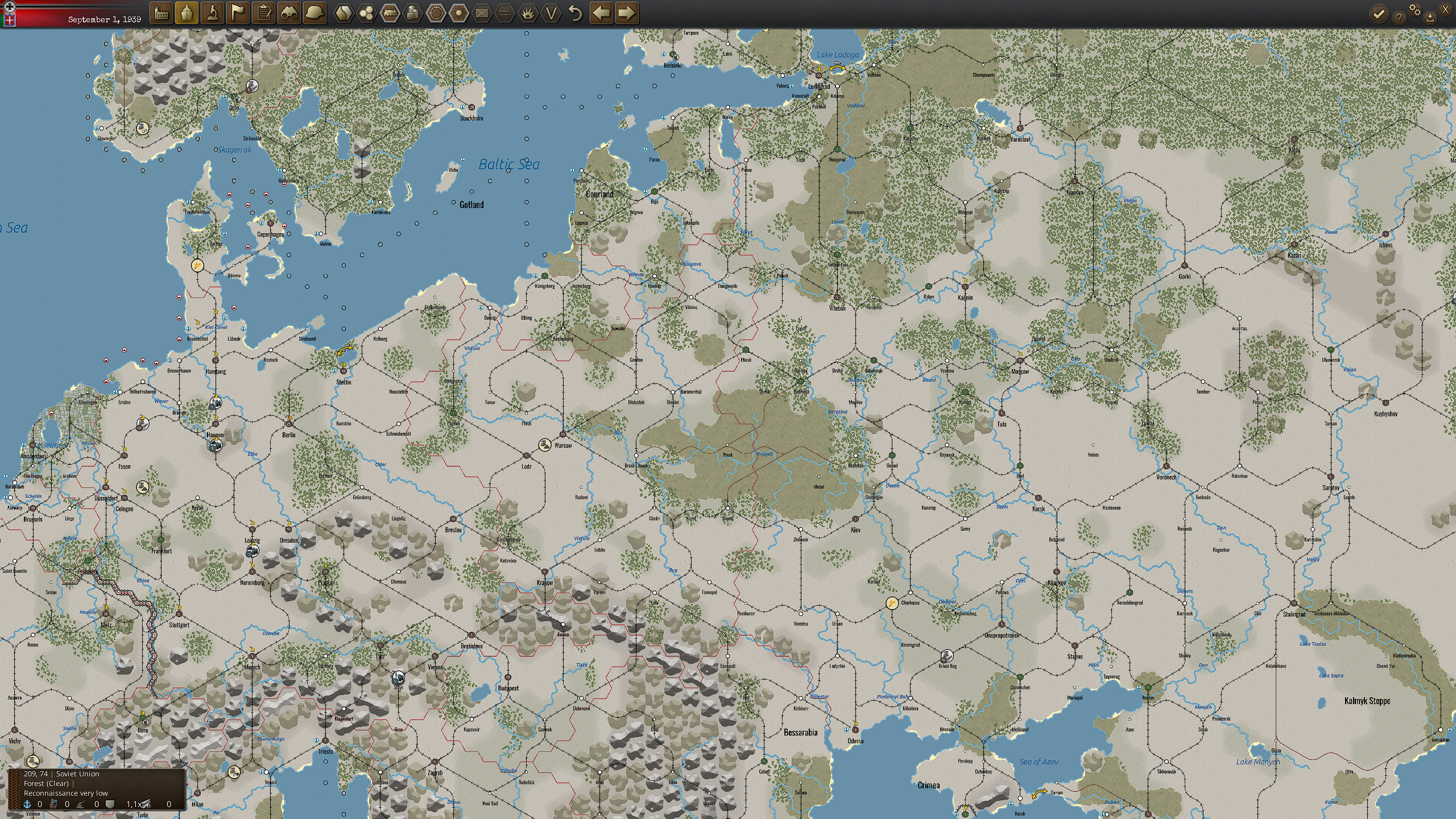Click the Kharkov city label
The height and width of the screenshot is (819, 1456).
pos(1056,583)
